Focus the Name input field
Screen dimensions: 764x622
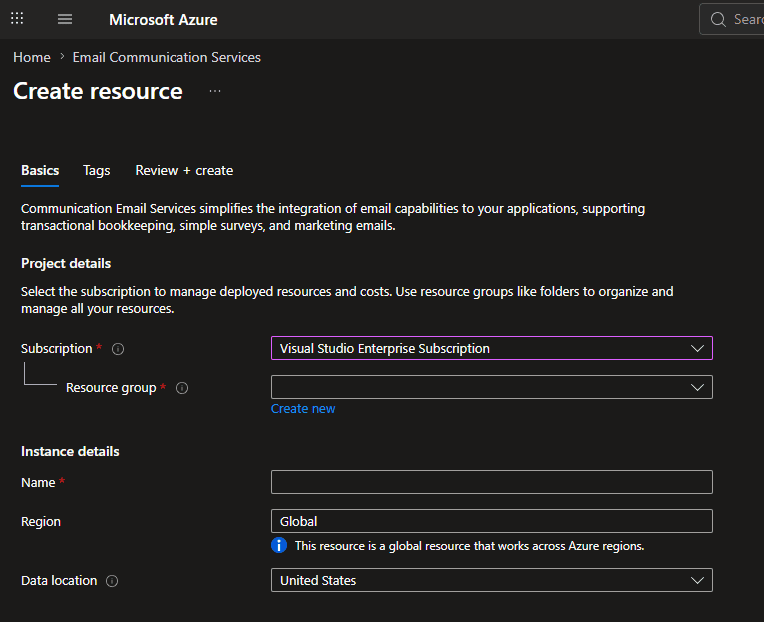(492, 482)
